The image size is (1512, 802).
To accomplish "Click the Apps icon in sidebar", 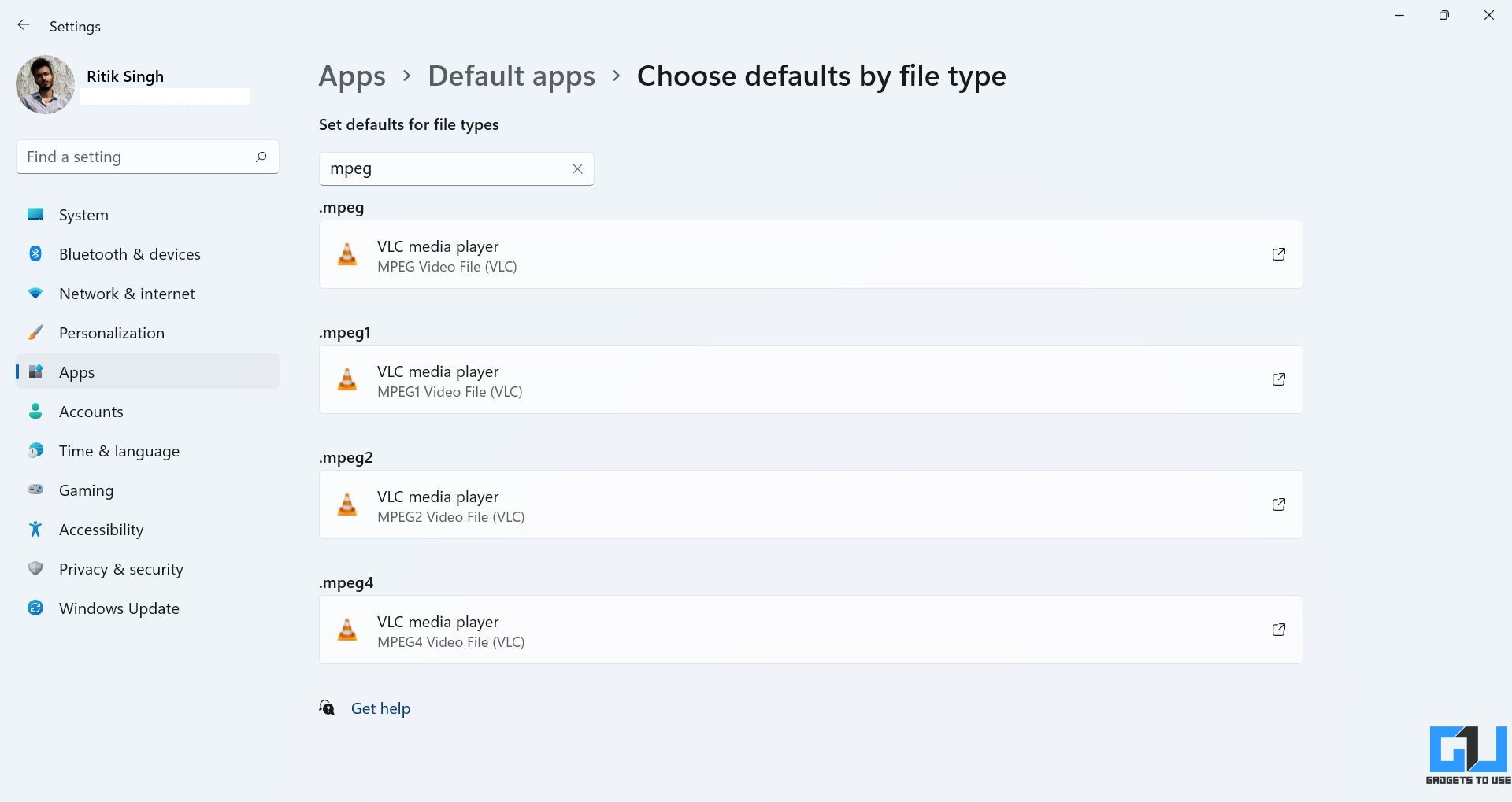I will click(35, 371).
